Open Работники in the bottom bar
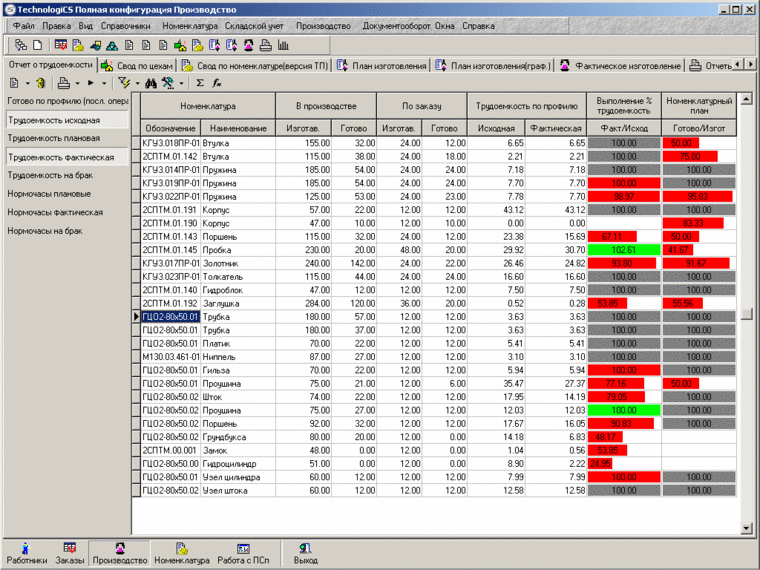The height and width of the screenshot is (570, 760). coord(27,554)
